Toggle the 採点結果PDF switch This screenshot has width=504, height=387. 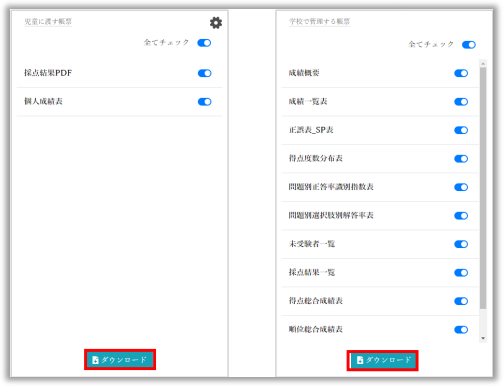pyautogui.click(x=204, y=73)
